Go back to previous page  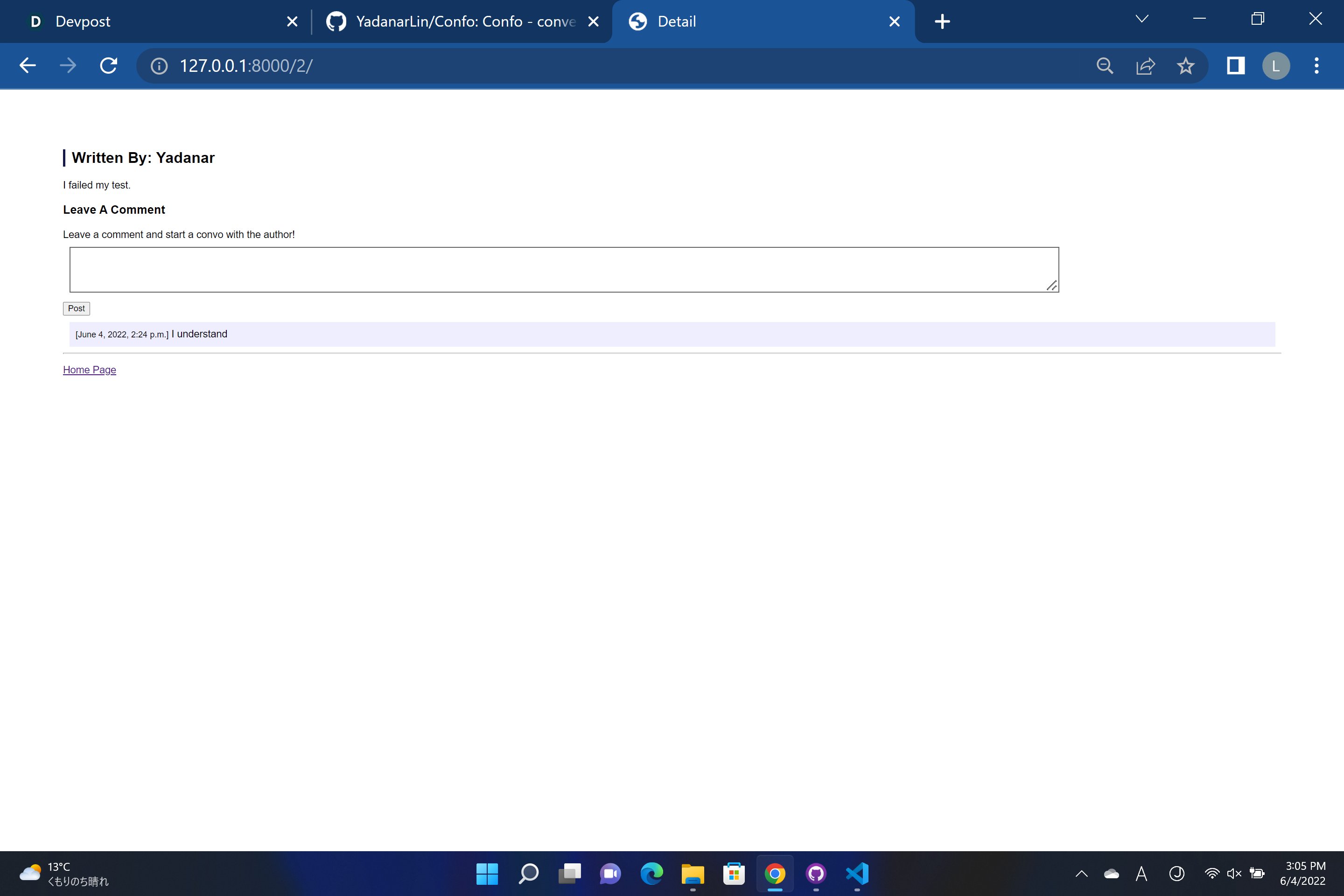pyautogui.click(x=28, y=66)
